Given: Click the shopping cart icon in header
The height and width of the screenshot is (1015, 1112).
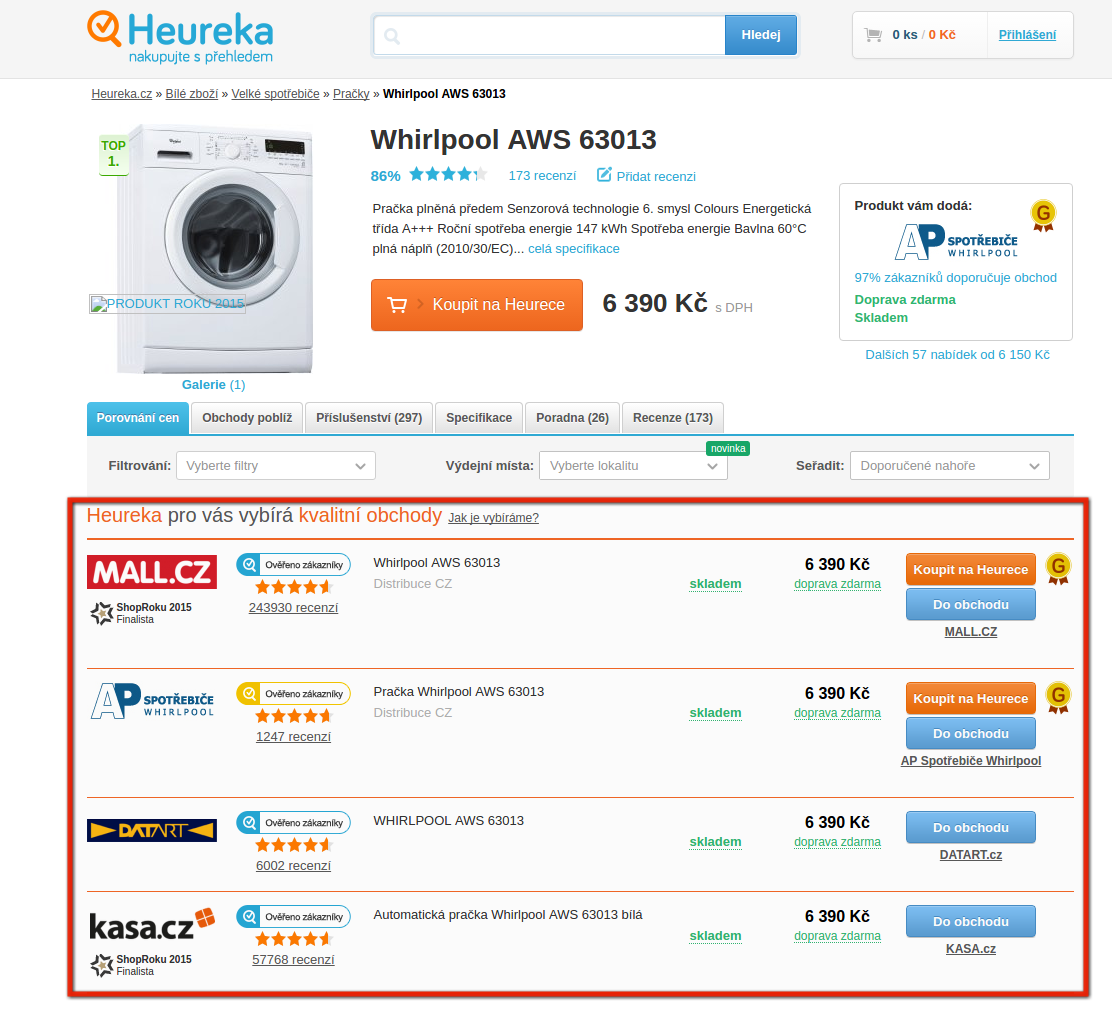Looking at the screenshot, I should click(x=873, y=35).
